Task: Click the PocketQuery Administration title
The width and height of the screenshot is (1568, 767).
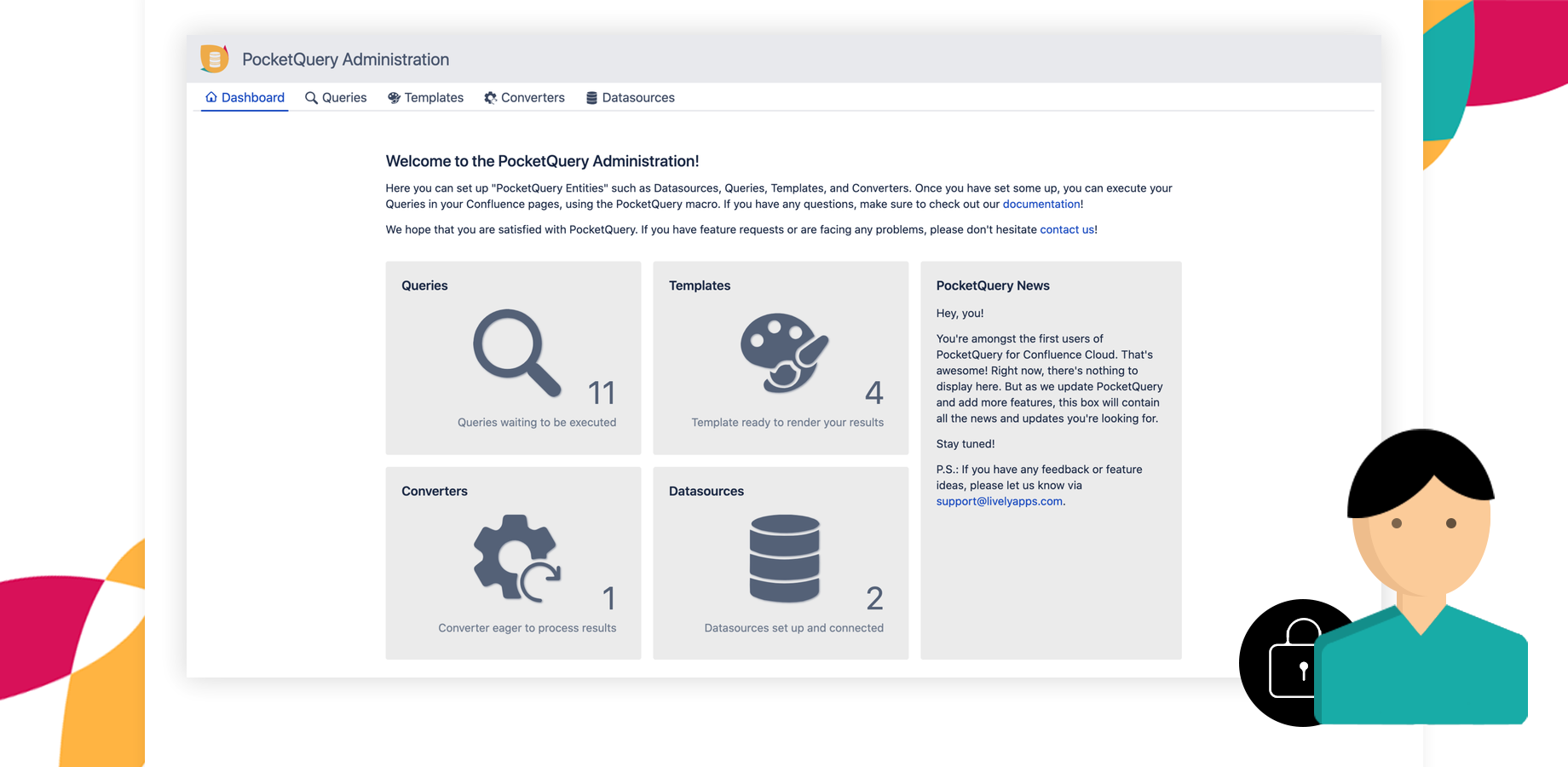Action: (x=345, y=60)
